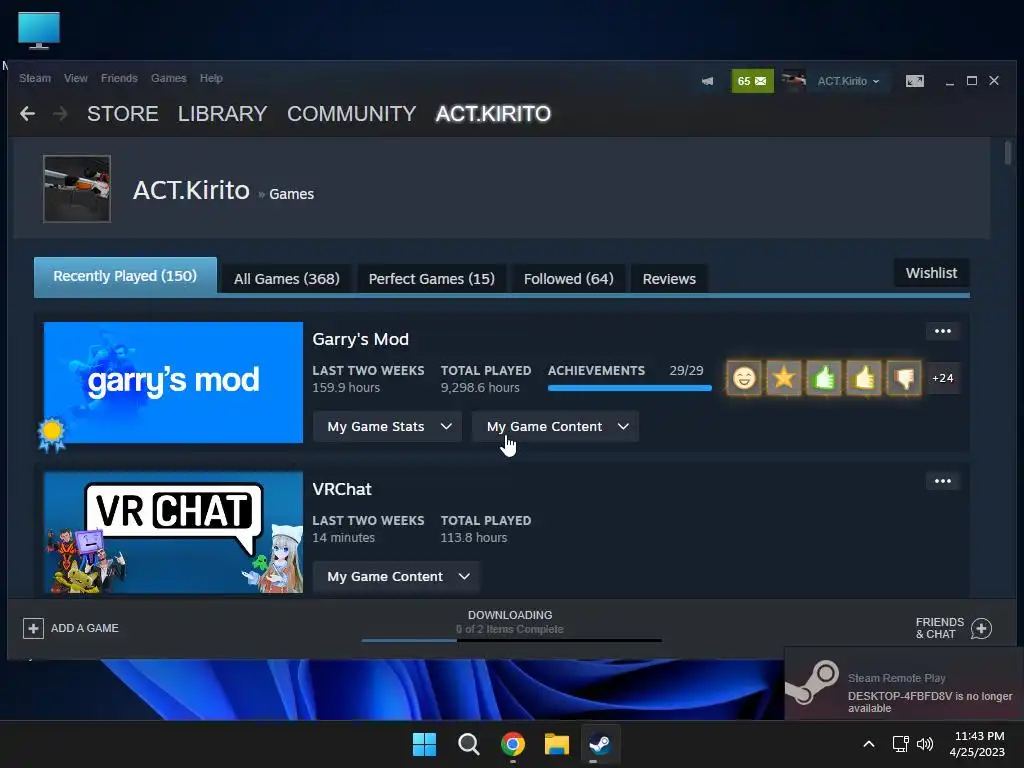Open the Friends menu
1024x768 pixels.
(x=119, y=78)
